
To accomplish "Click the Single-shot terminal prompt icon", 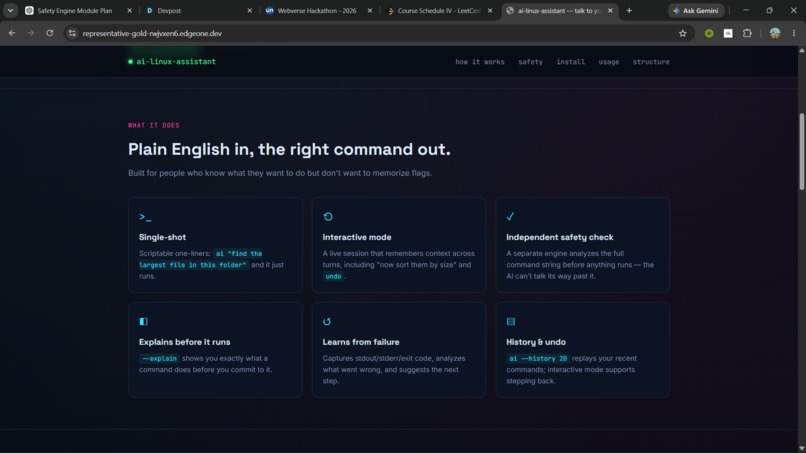I will coord(145,217).
